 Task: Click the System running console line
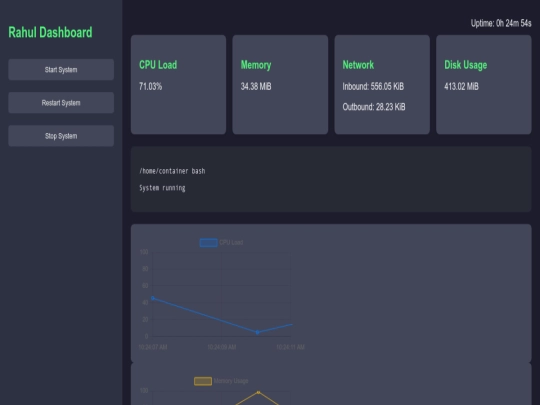pyautogui.click(x=162, y=188)
